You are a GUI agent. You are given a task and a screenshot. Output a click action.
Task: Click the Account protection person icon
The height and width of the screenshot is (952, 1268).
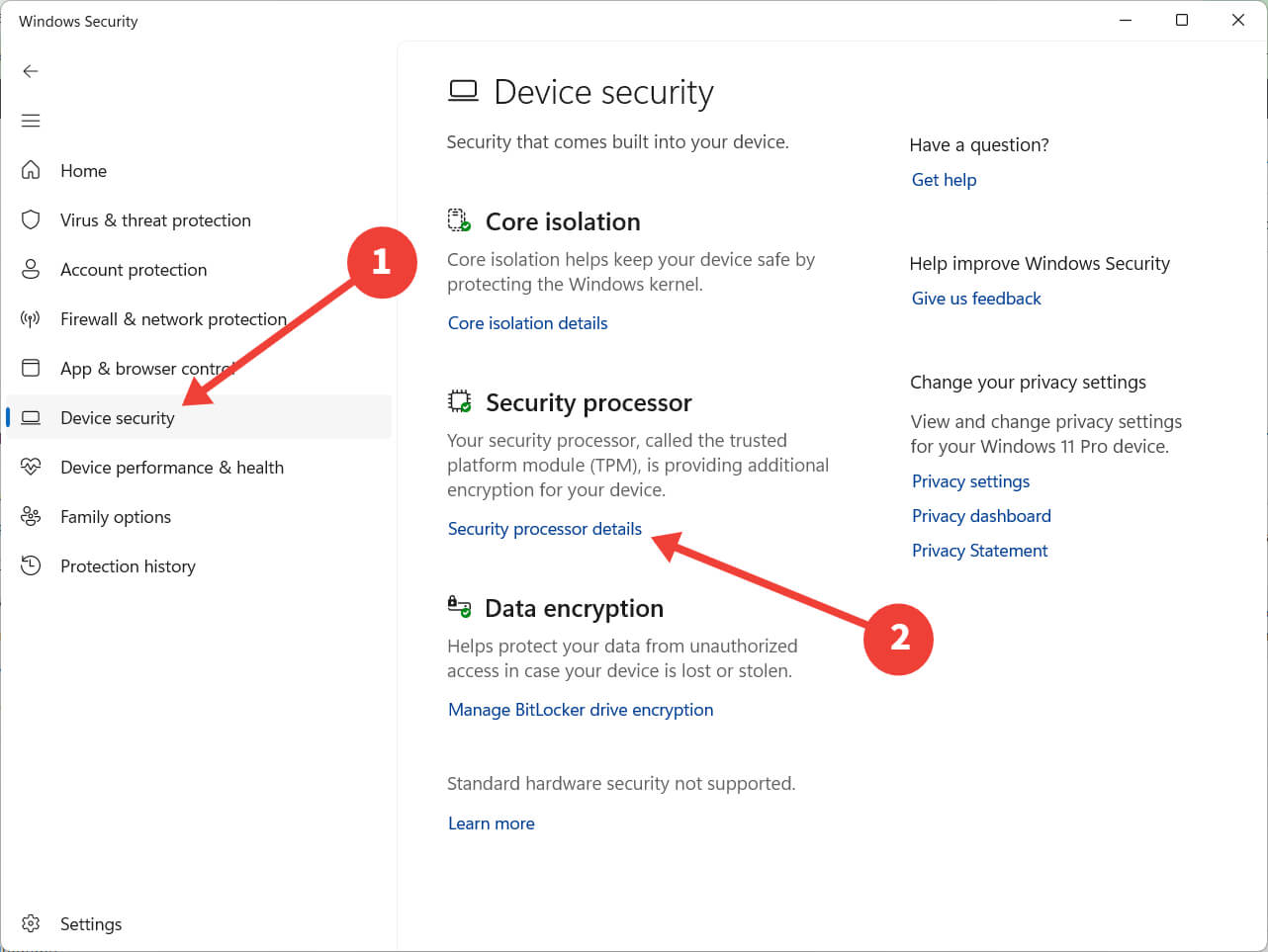pos(32,269)
